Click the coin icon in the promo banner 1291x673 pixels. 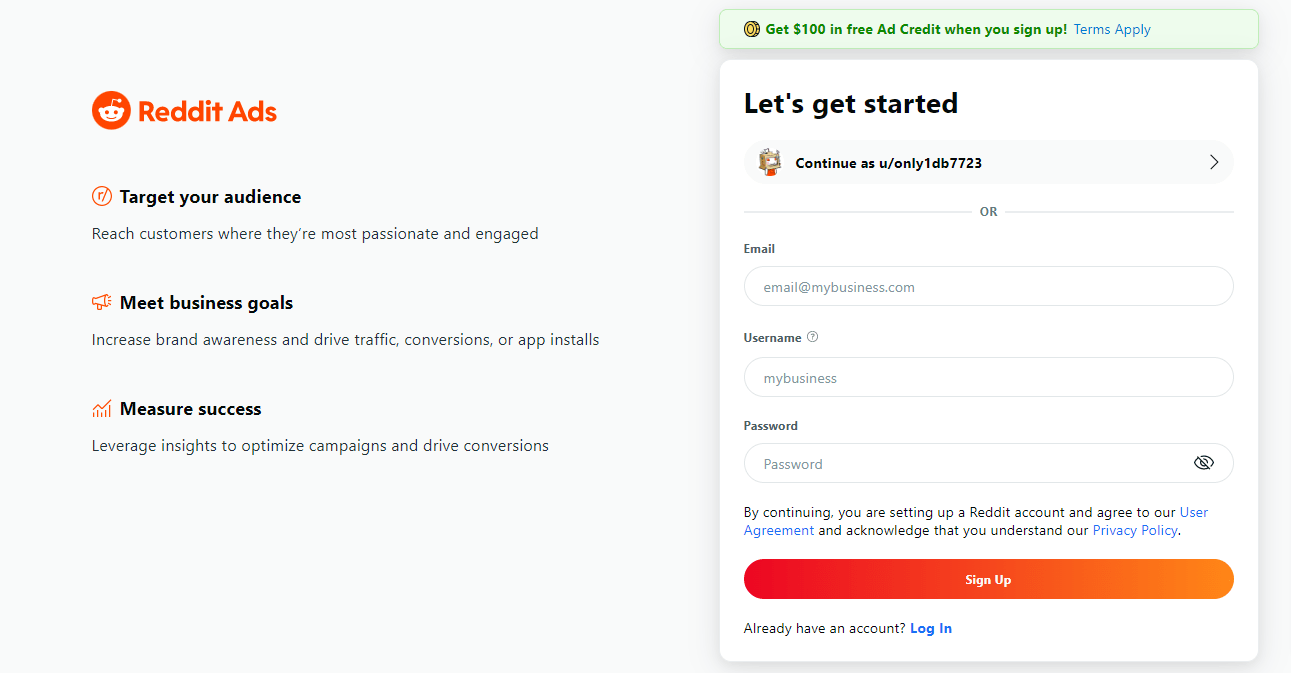coord(751,29)
